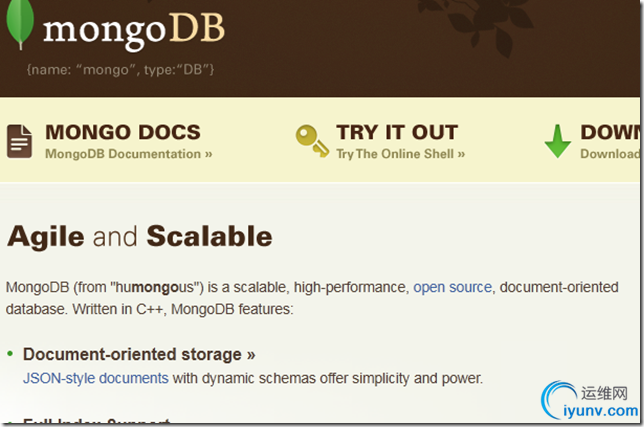
Task: Click the green bullet beside Document-oriented storage
Action: tap(10, 354)
